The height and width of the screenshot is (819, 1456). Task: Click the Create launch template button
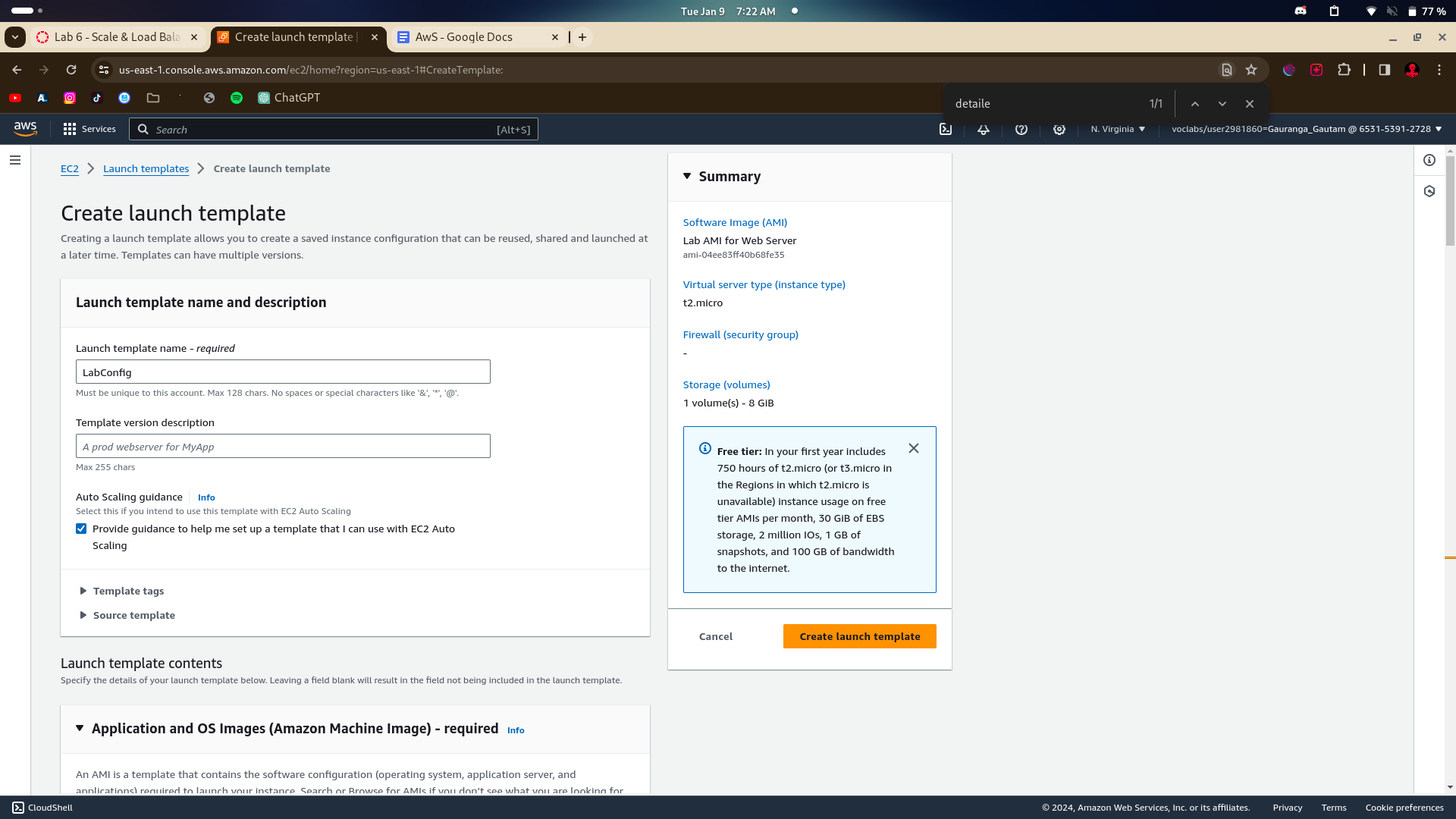[859, 636]
